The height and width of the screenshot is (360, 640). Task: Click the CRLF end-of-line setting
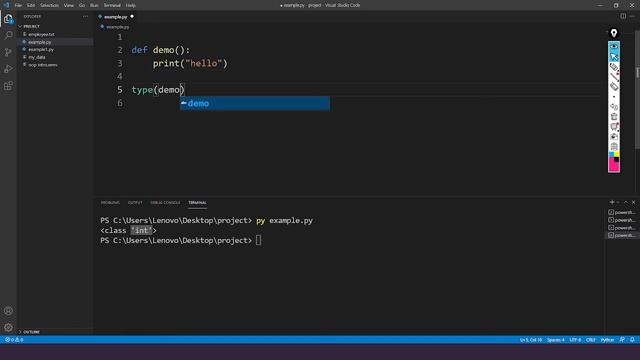[591, 340]
